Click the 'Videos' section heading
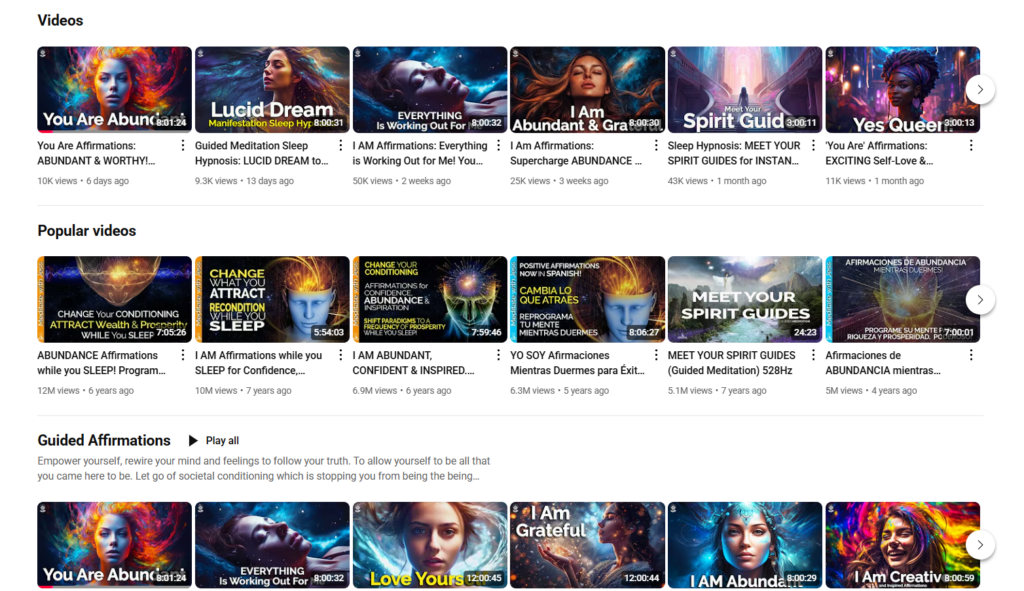The image size is (1024, 591). pyautogui.click(x=60, y=20)
